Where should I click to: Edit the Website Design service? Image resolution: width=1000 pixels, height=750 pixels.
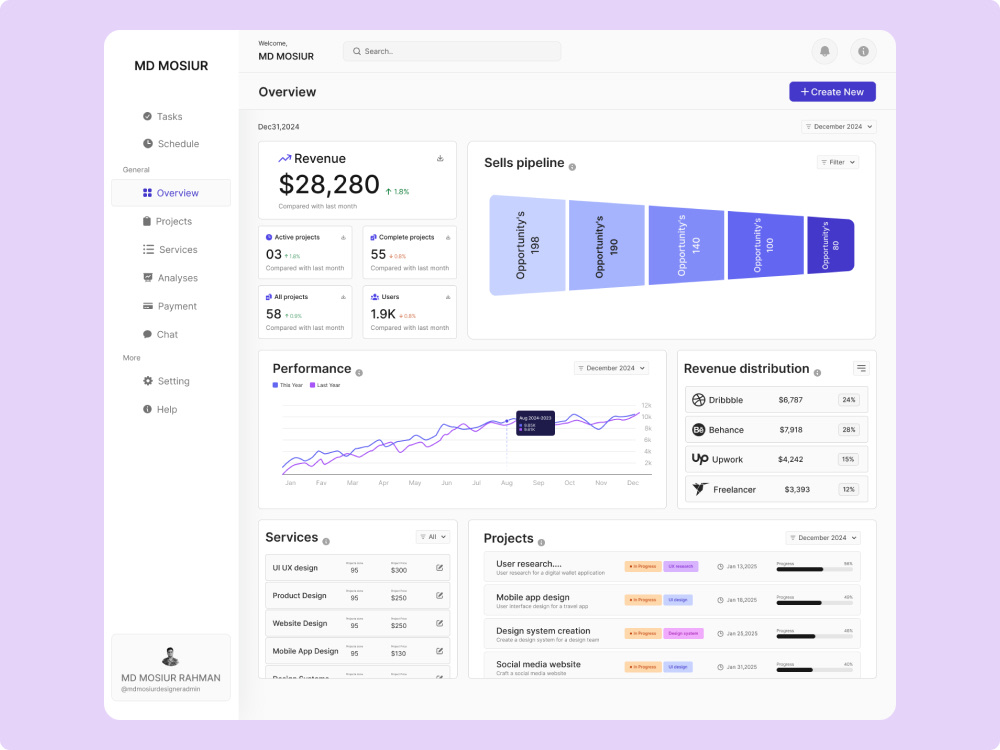point(439,623)
